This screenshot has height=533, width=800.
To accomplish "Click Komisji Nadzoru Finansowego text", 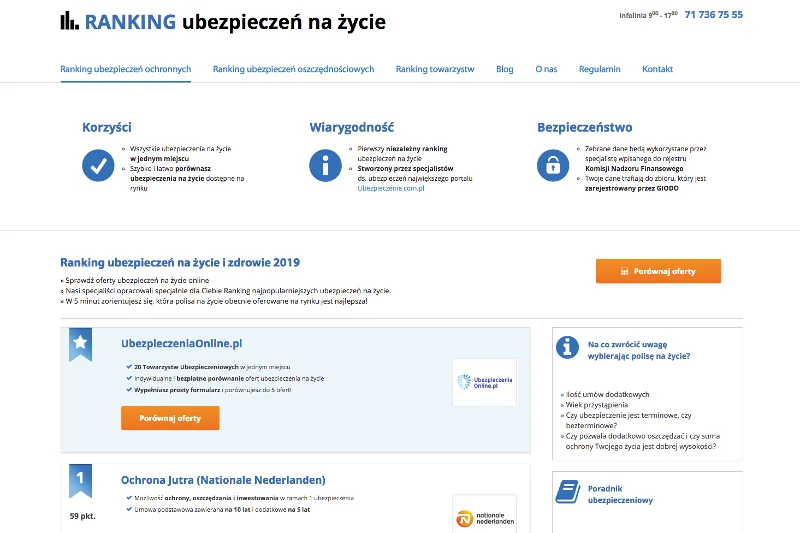I will click(634, 168).
